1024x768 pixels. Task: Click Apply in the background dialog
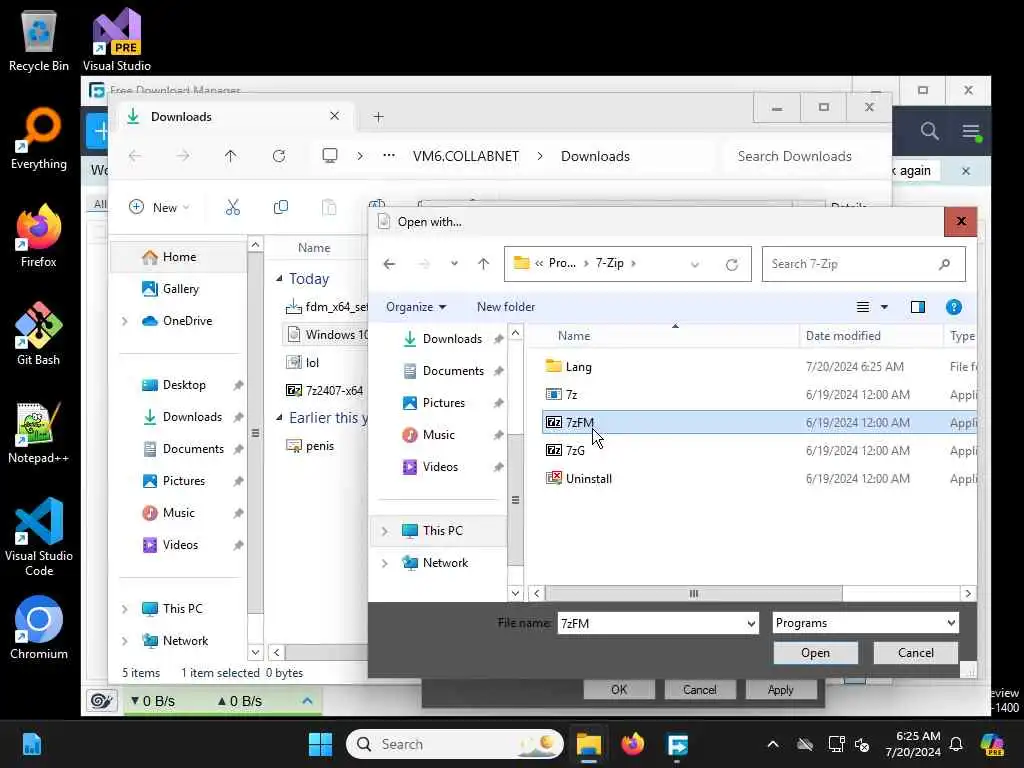click(780, 690)
